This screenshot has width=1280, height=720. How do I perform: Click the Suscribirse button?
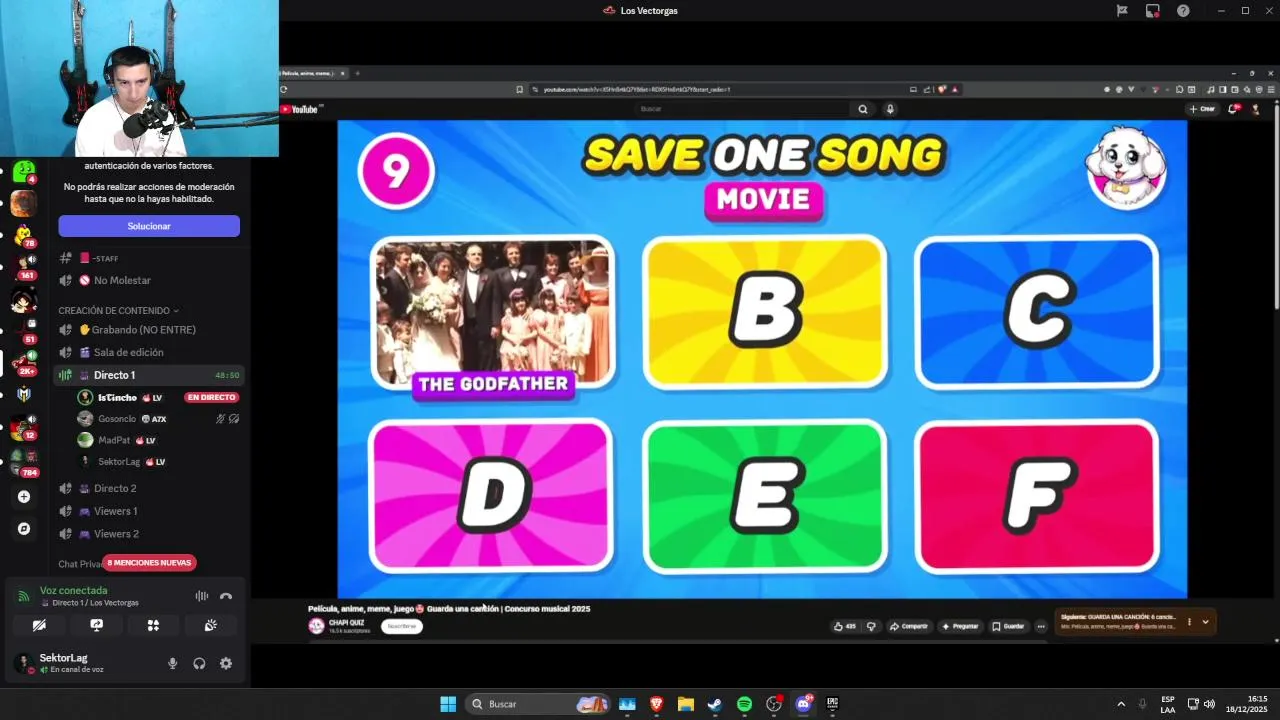click(402, 626)
